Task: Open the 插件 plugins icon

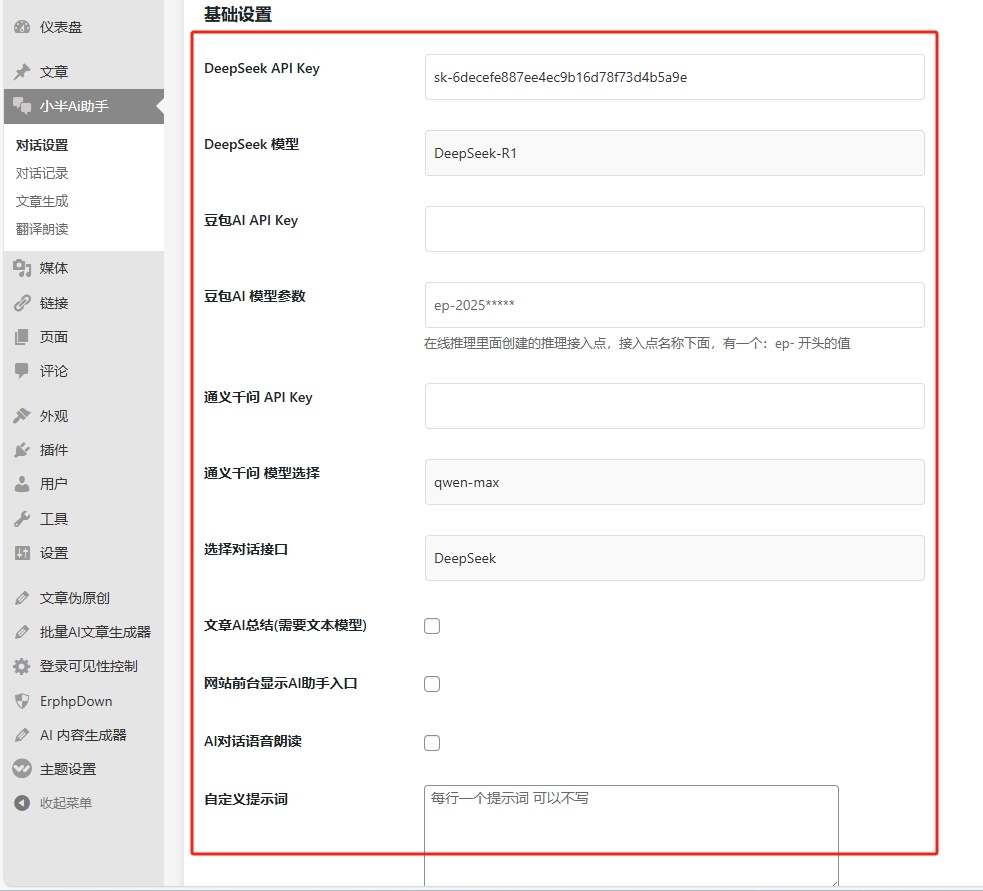Action: [x=21, y=449]
